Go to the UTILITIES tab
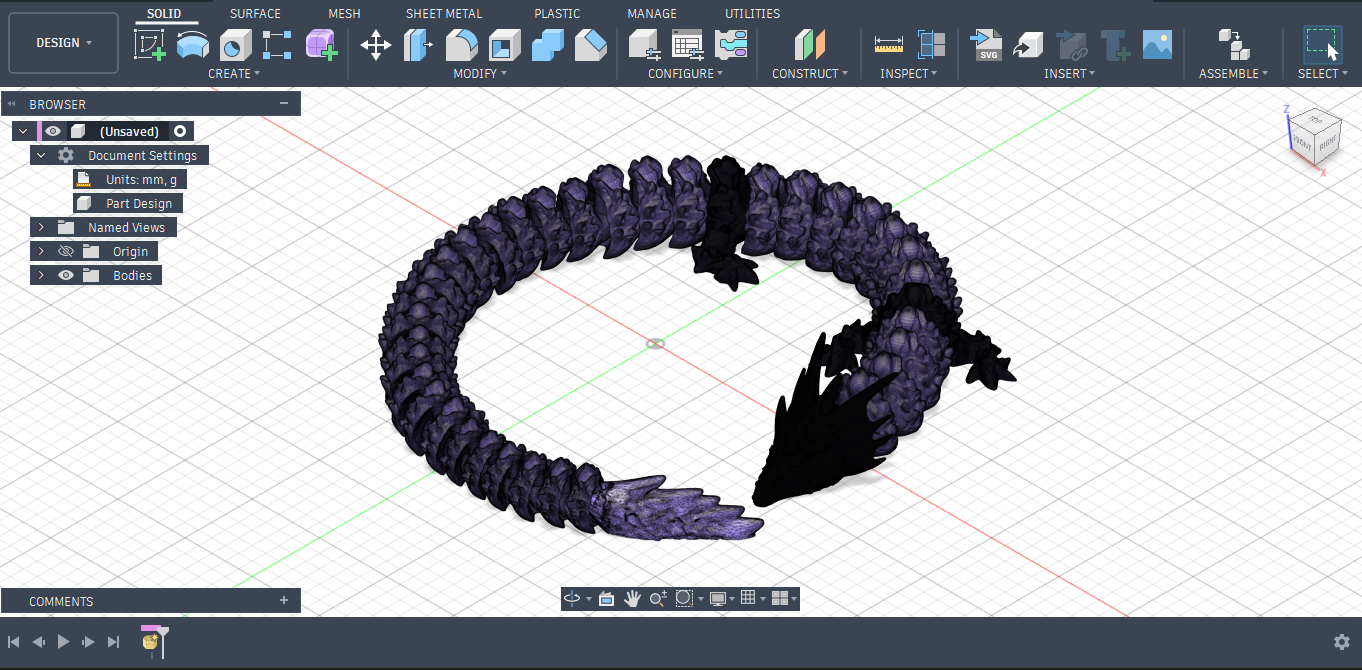Screen dimensions: 1362x670 [753, 13]
